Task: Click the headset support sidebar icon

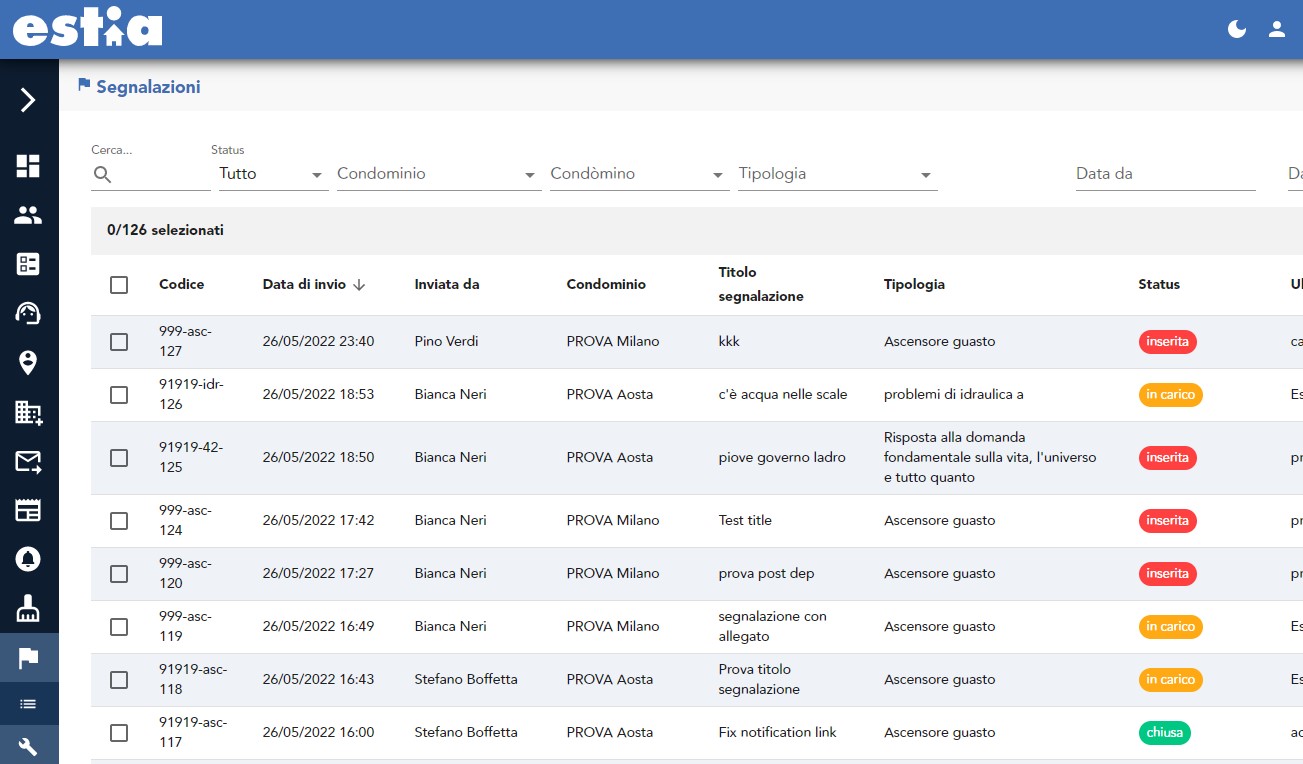Action: click(28, 313)
